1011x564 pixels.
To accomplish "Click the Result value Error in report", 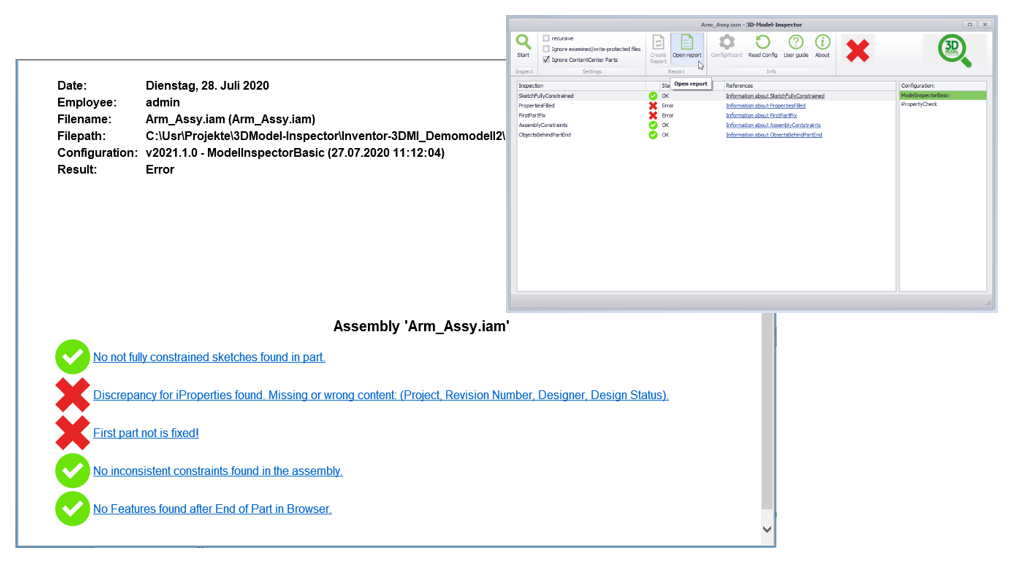I will [160, 170].
